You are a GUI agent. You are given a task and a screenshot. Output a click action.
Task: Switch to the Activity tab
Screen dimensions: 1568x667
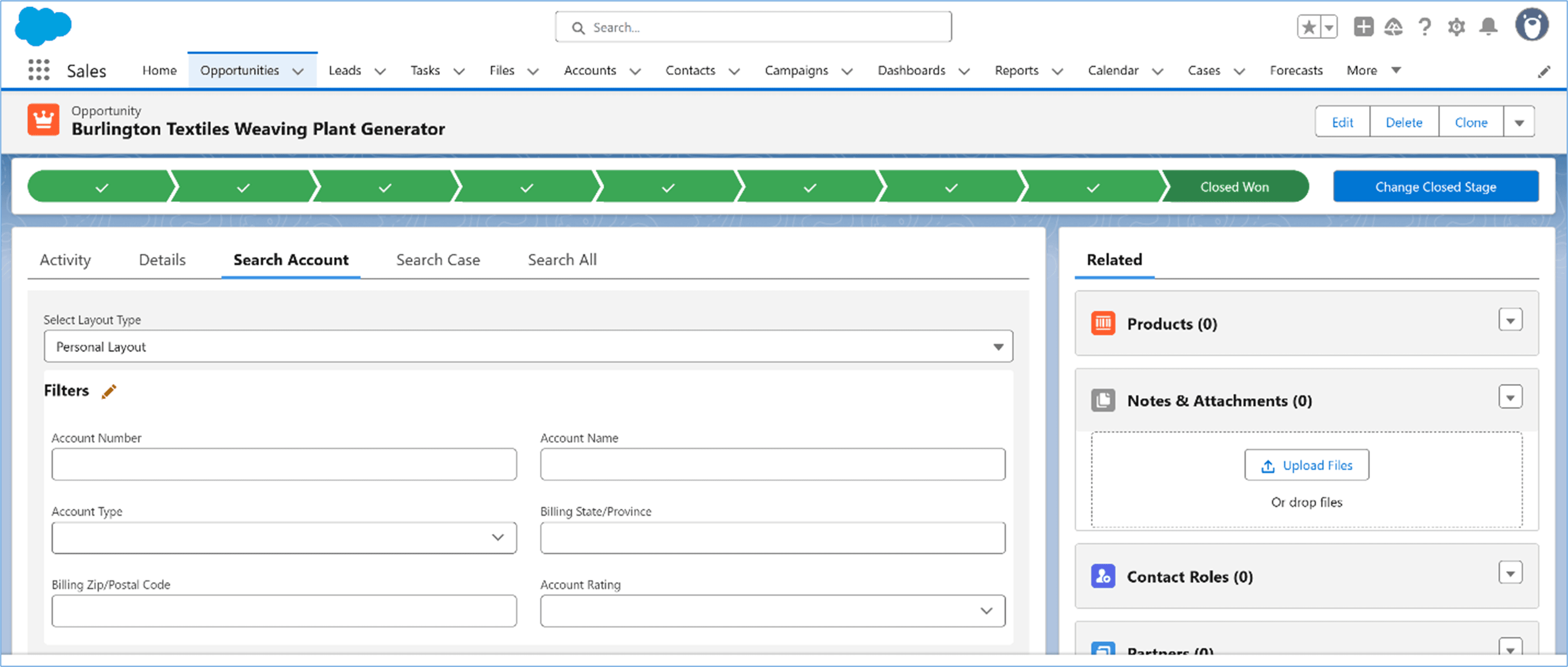coord(65,260)
